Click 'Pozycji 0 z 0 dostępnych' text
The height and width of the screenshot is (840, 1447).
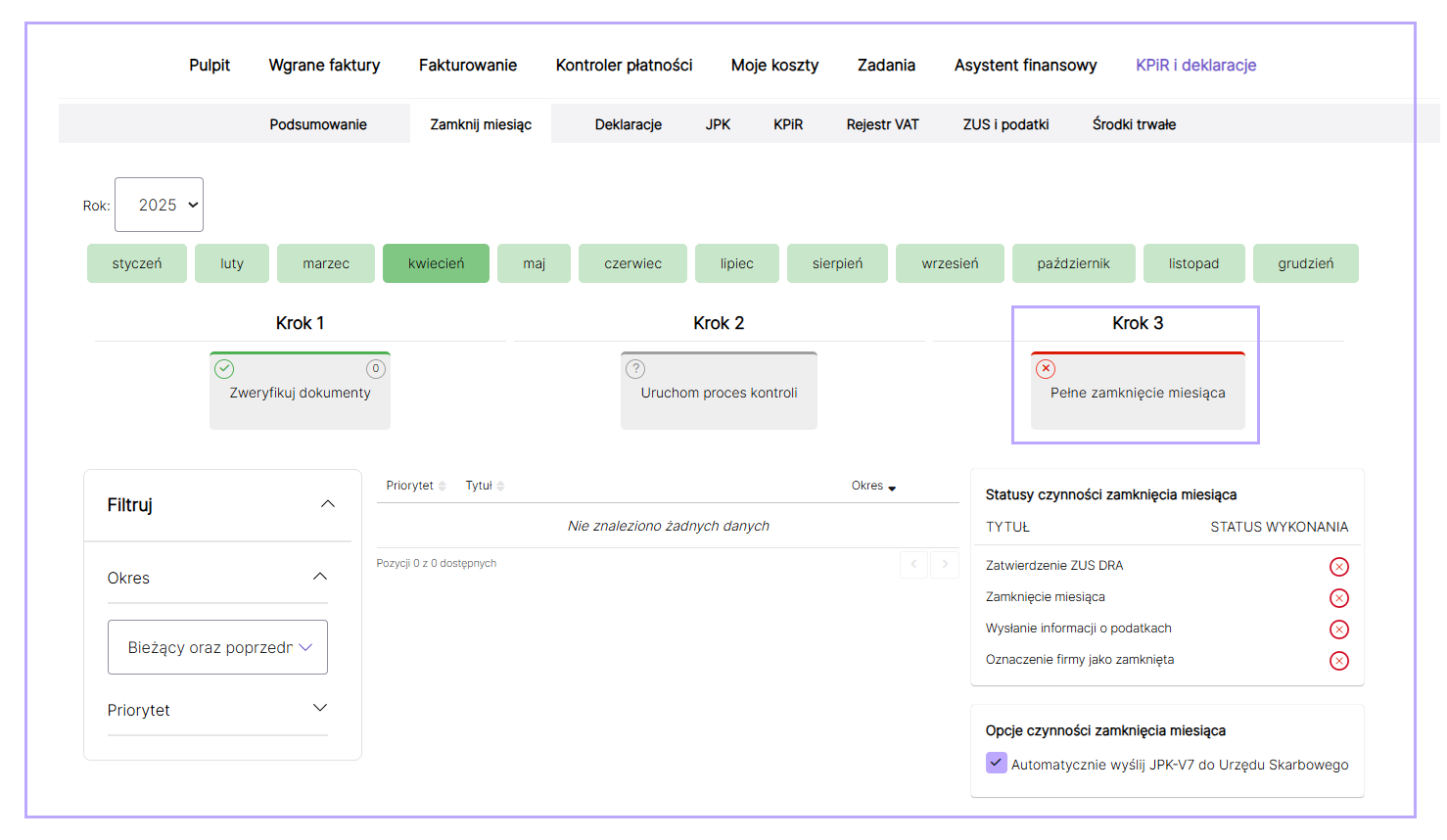[437, 563]
